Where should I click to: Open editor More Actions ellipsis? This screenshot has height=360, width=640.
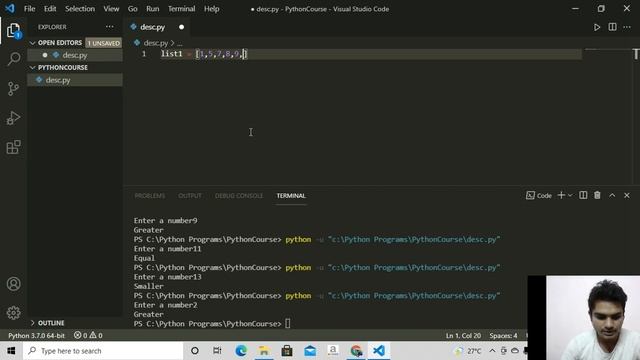(627, 27)
